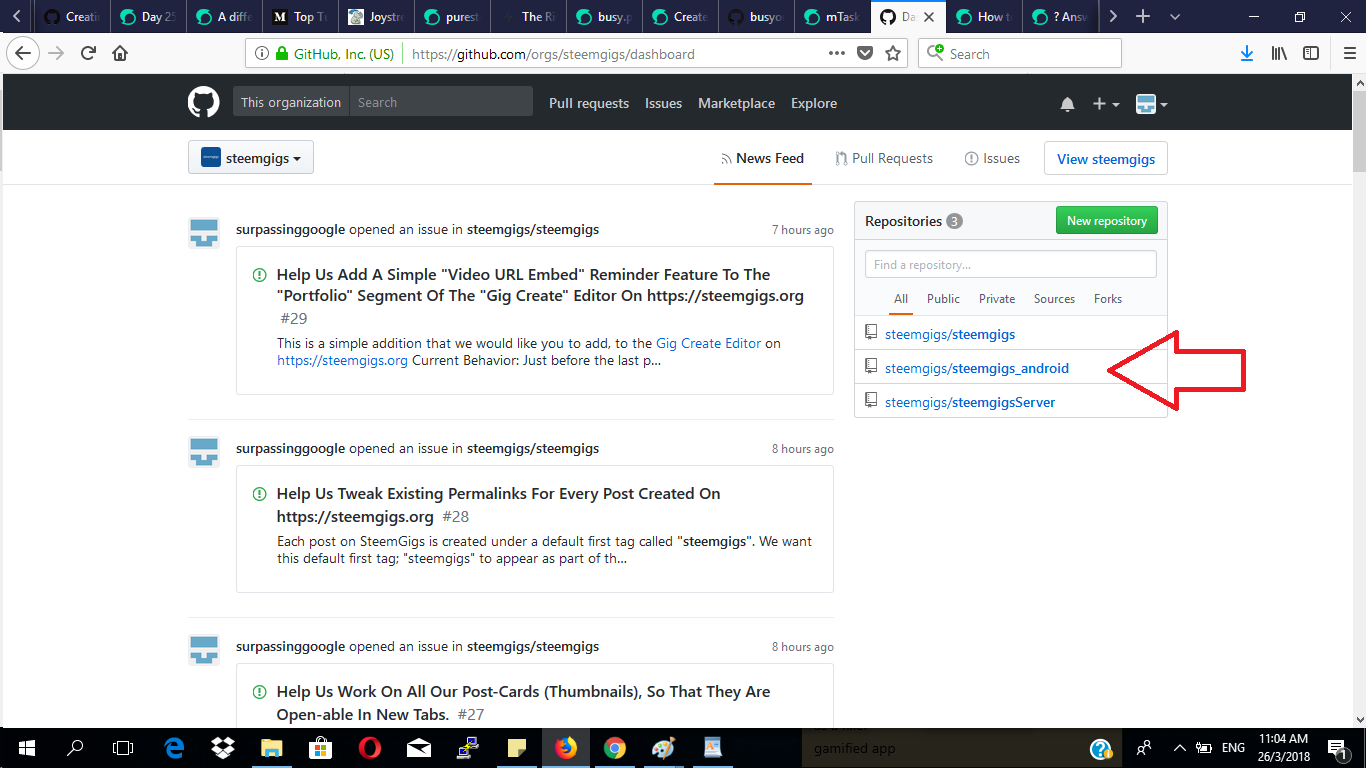
Task: Switch to the dashboard Pull Requests tab
Action: [883, 158]
